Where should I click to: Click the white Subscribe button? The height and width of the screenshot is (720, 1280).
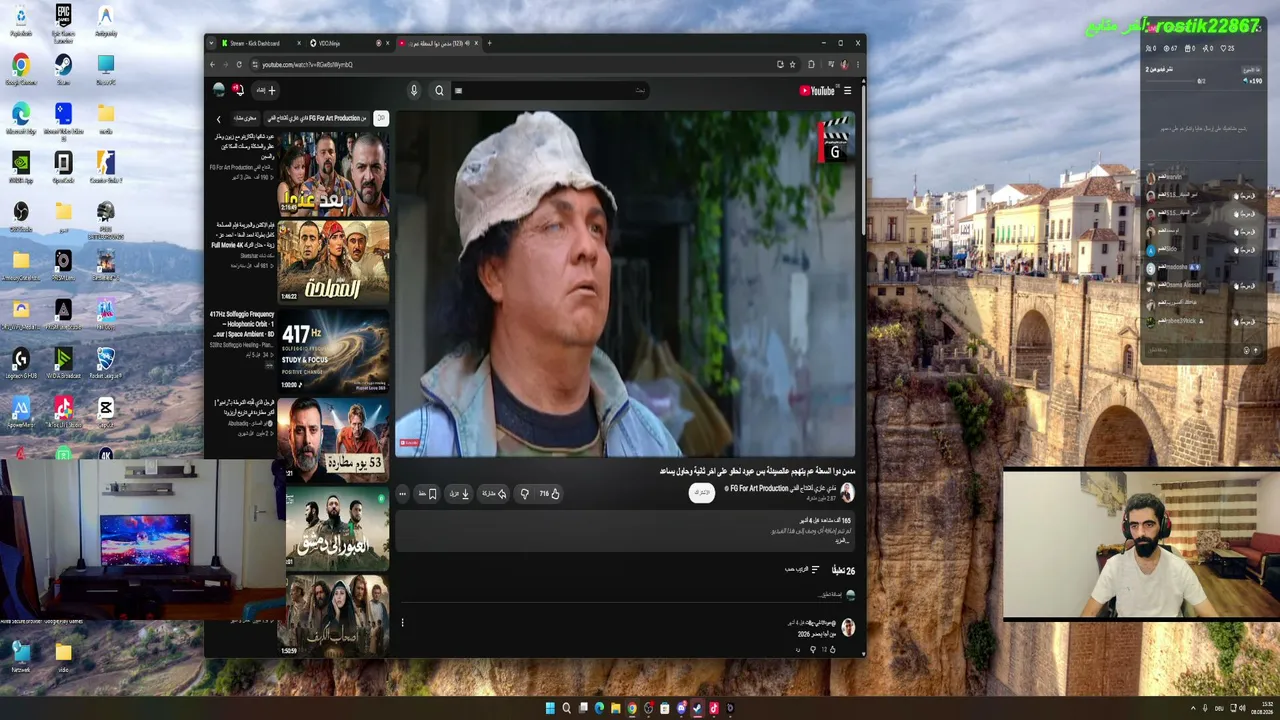702,493
